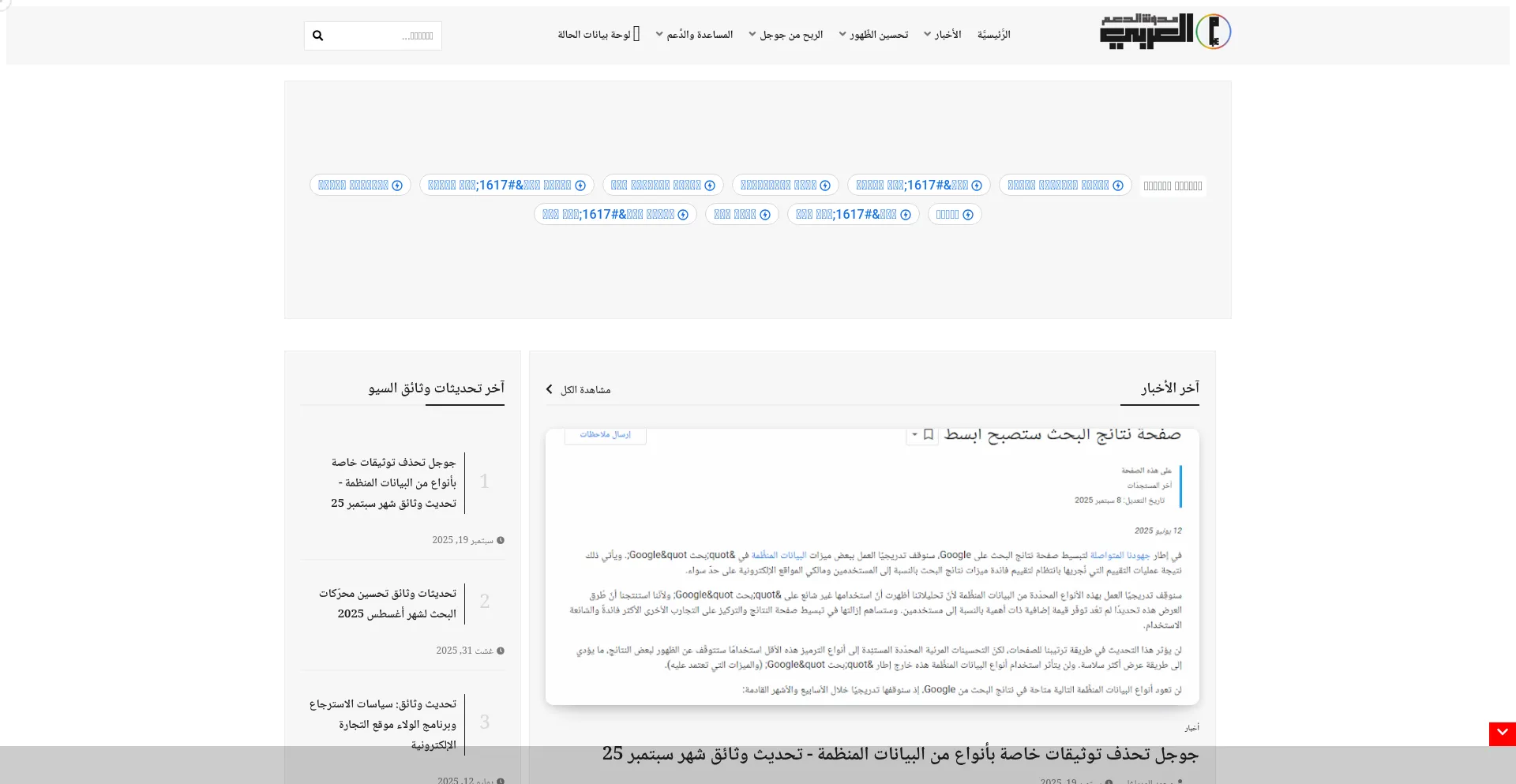Click the clock icon beside غشت 31, 2025
Image resolution: width=1516 pixels, height=784 pixels.
point(501,651)
